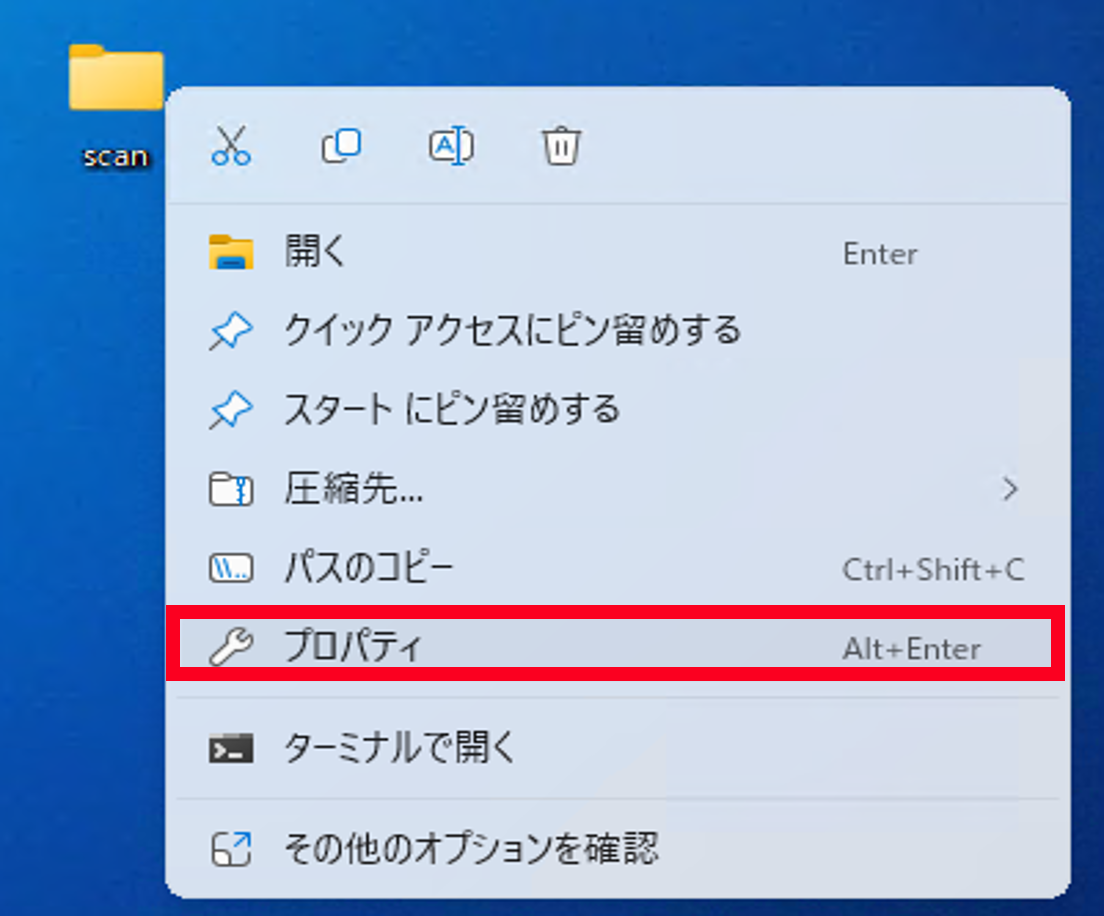The height and width of the screenshot is (916, 1104).
Task: Click the pin icon beside スタート
Action: pos(231,410)
